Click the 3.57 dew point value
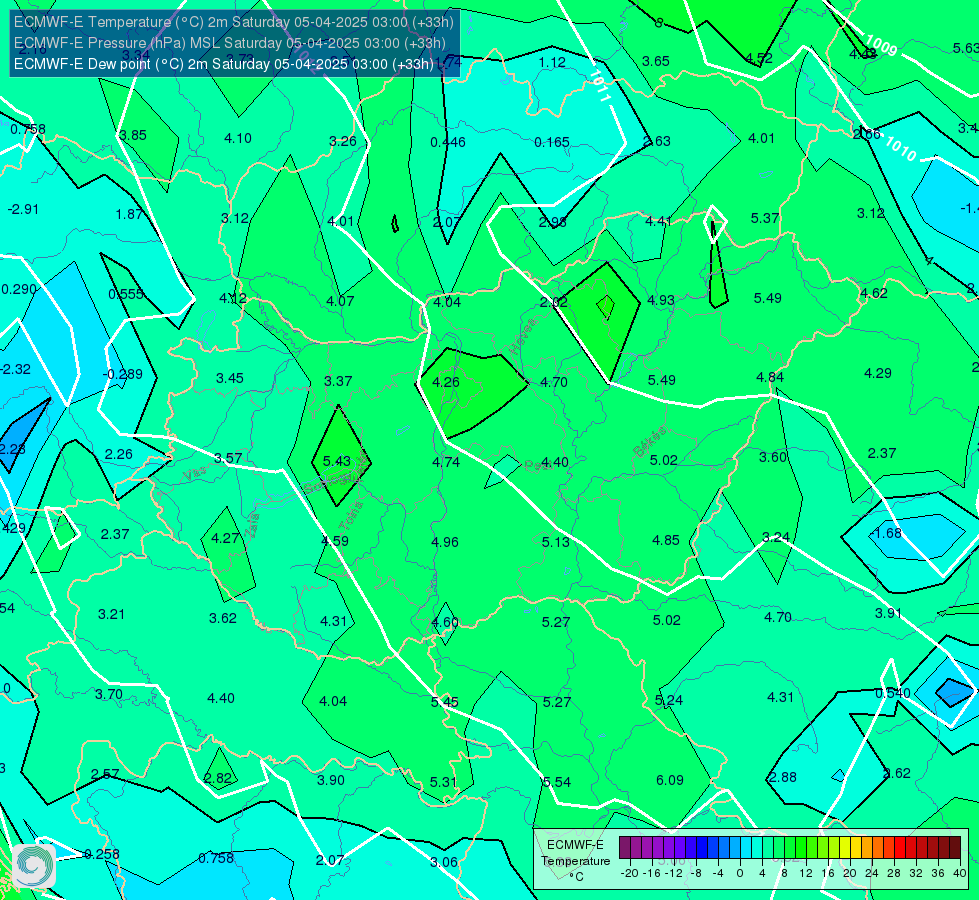 coord(228,458)
